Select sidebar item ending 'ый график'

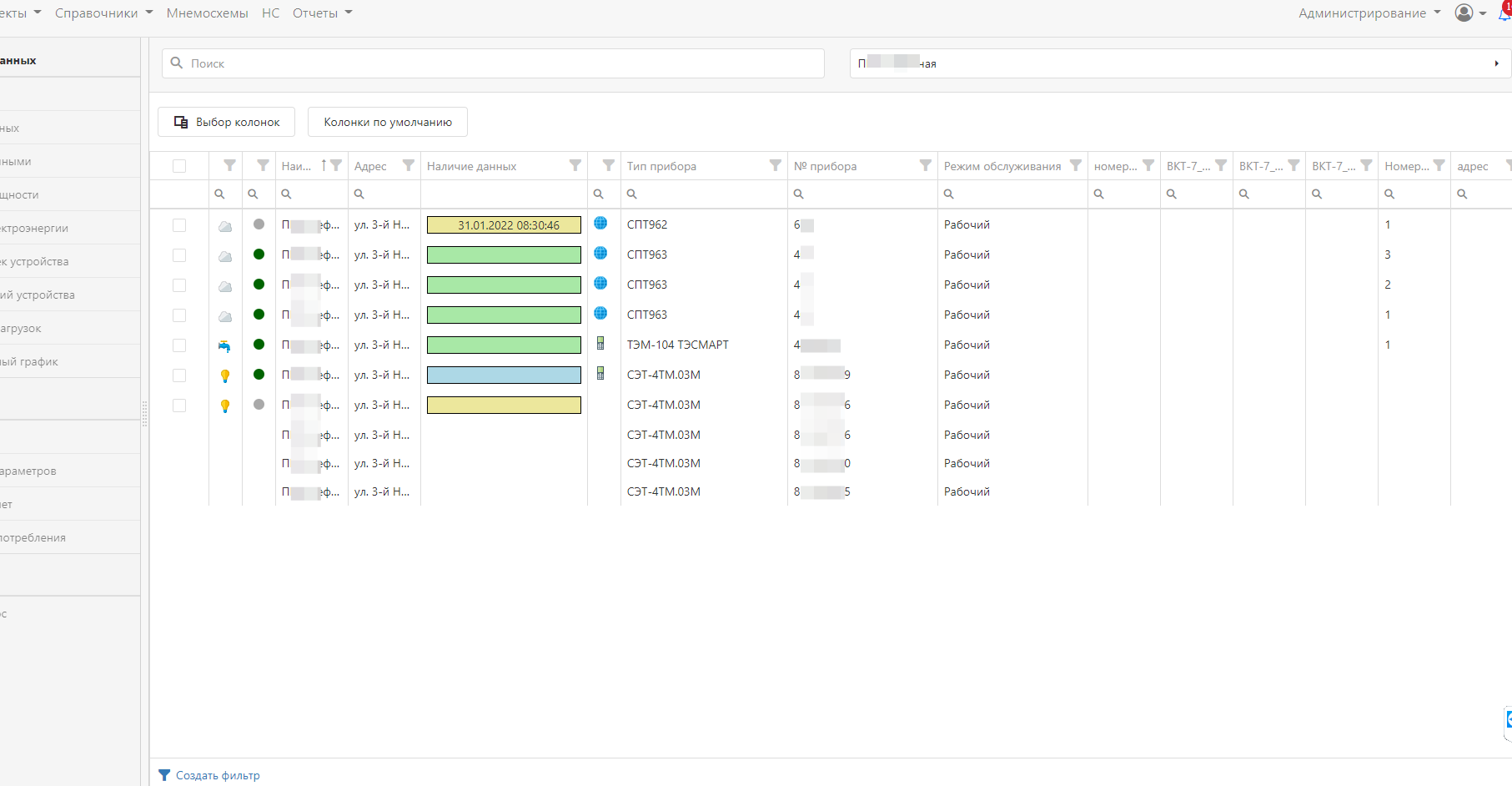(70, 361)
